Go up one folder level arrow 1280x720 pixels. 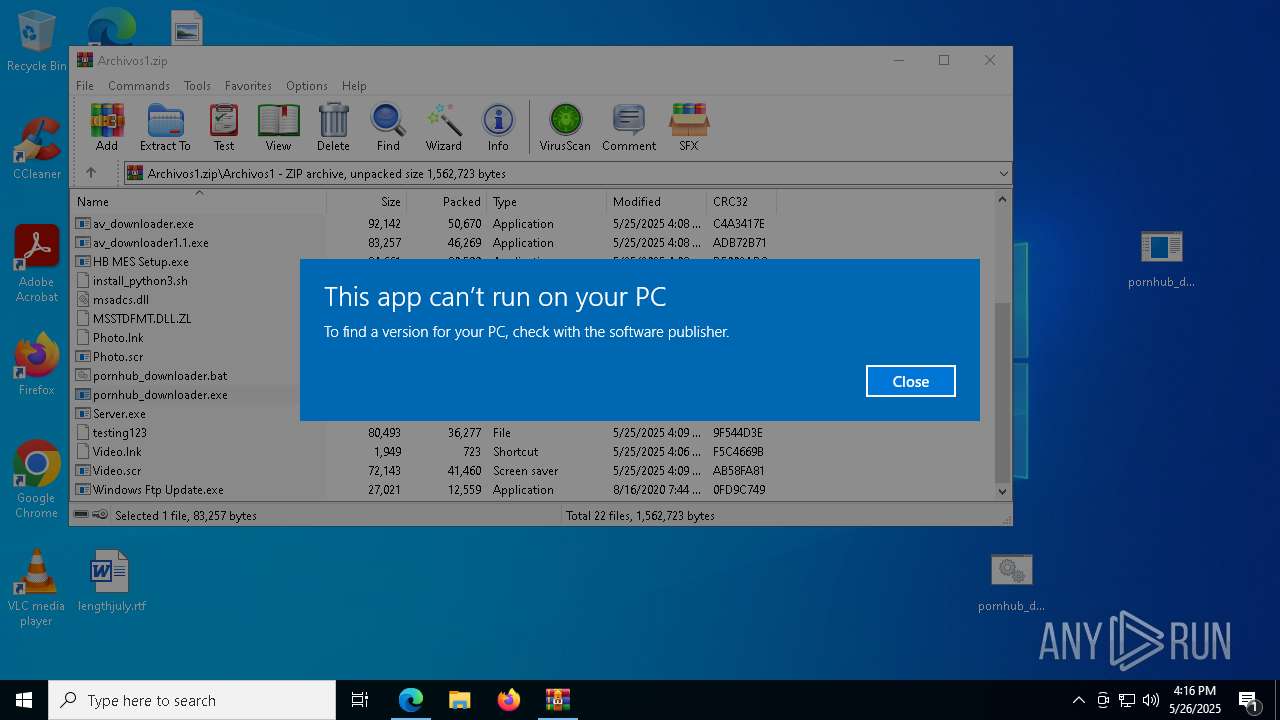pyautogui.click(x=91, y=173)
